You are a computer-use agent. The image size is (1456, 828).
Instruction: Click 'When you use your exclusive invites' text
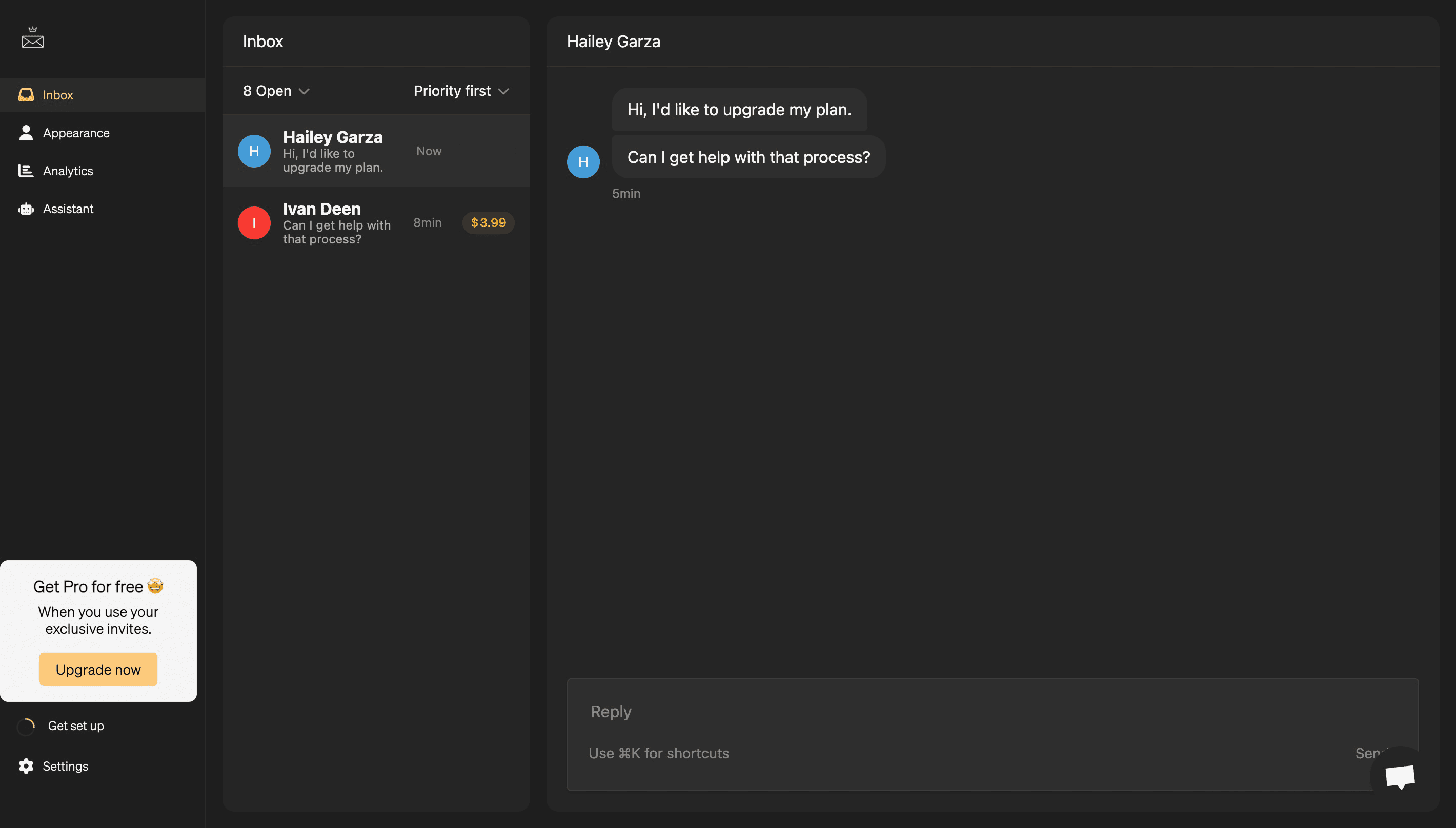(98, 620)
